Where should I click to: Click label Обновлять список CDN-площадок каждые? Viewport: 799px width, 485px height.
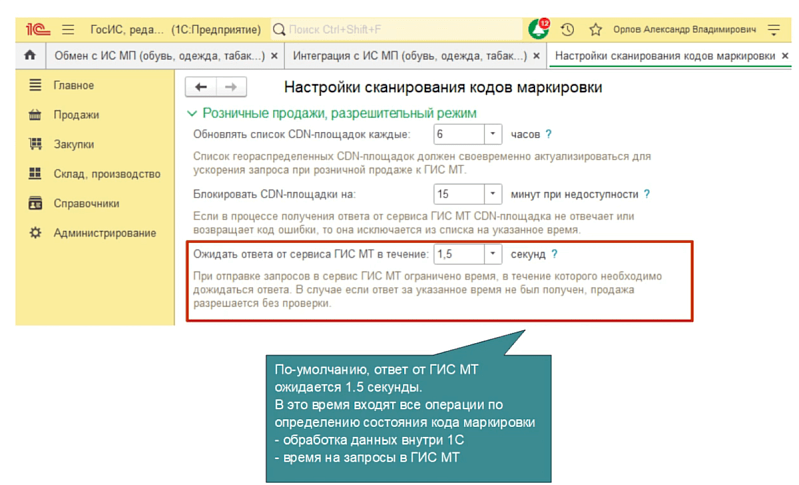(x=301, y=134)
